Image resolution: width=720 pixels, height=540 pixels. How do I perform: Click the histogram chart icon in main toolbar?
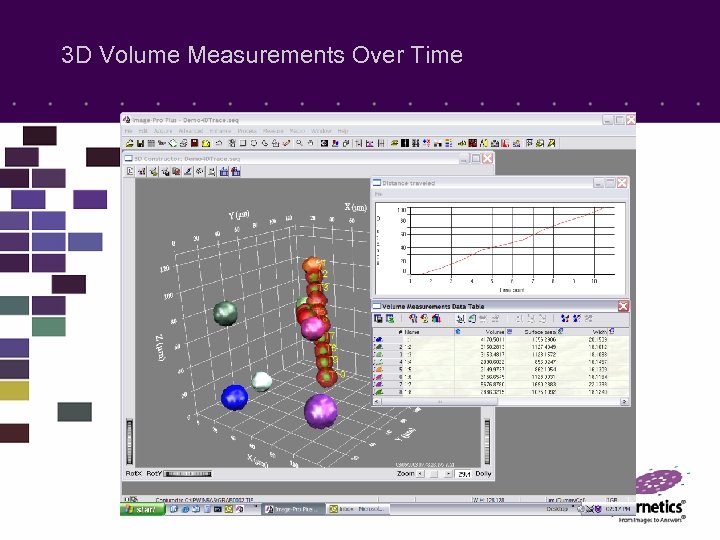tap(370, 143)
